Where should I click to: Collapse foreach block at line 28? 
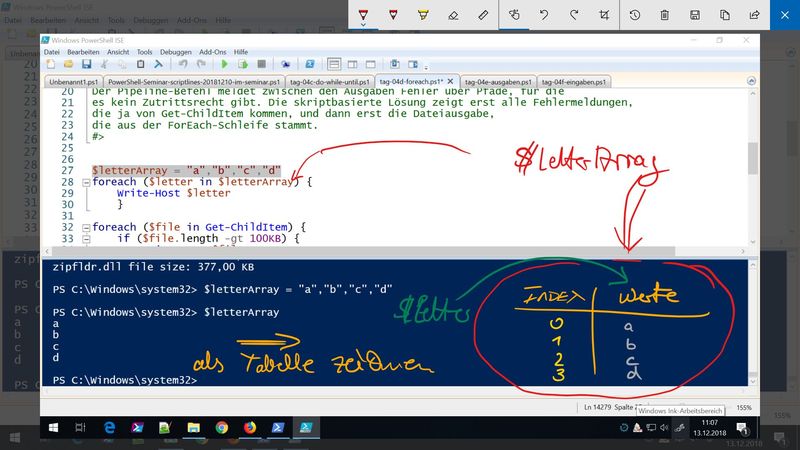coord(86,182)
